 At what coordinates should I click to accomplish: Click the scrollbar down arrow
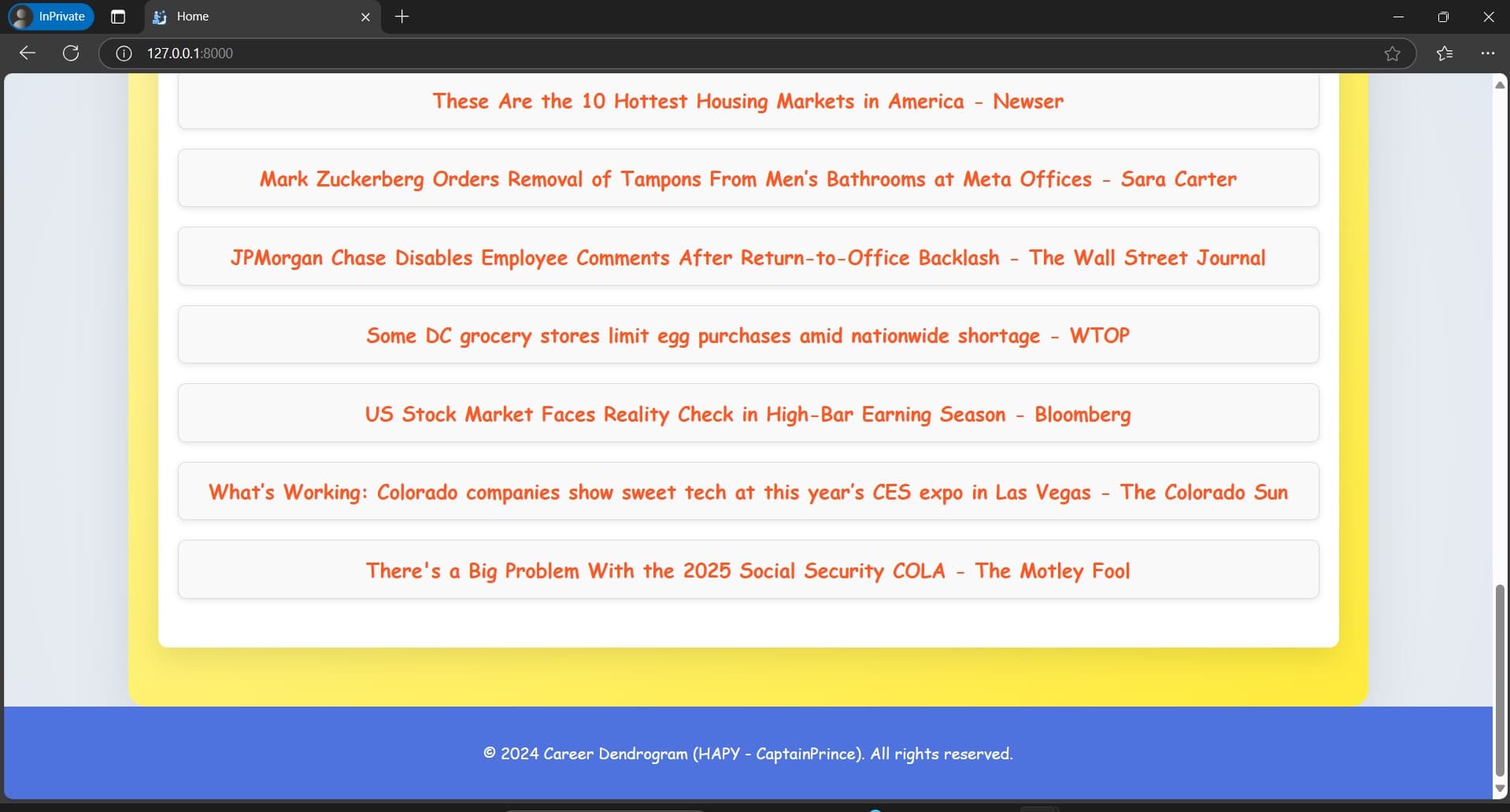click(x=1500, y=788)
